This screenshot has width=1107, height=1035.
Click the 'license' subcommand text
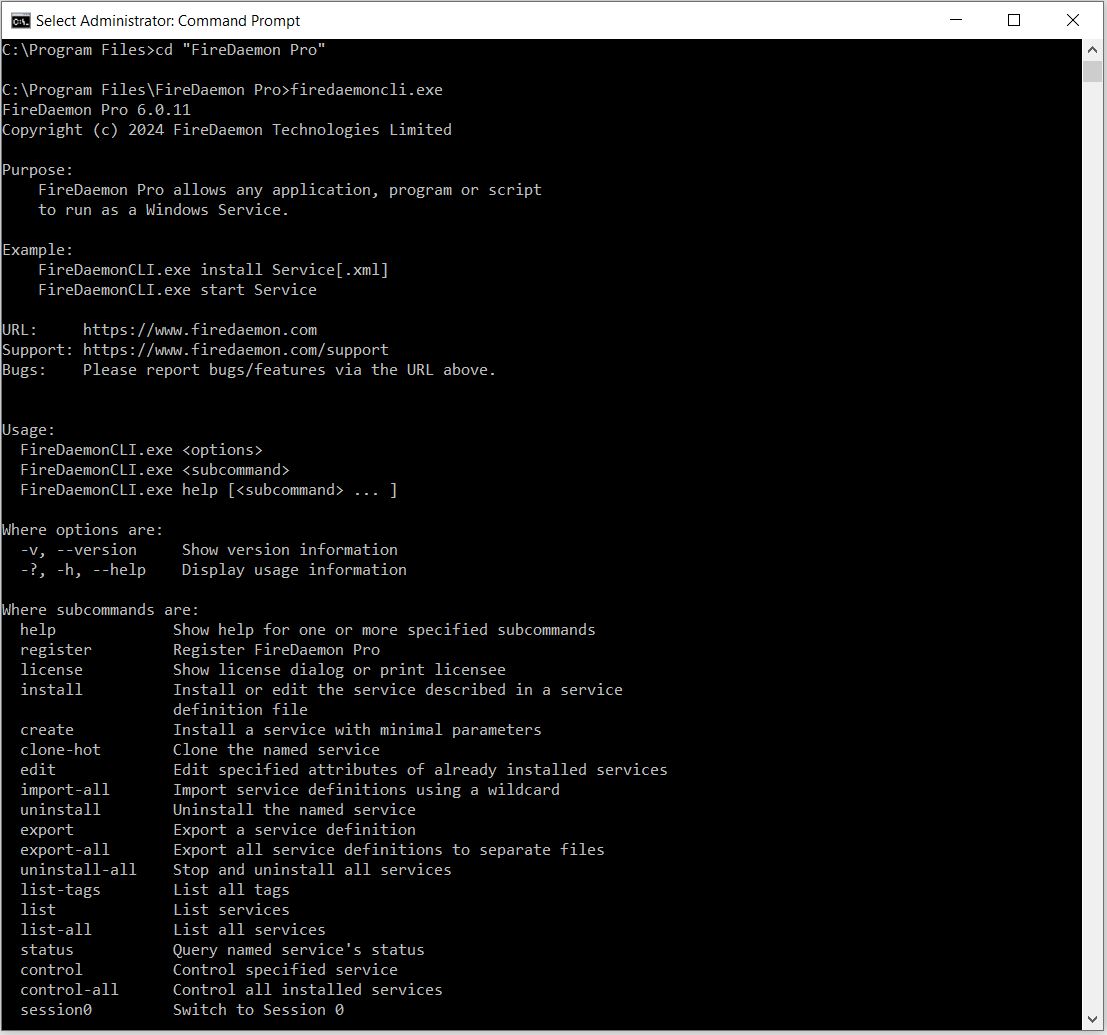(52, 670)
